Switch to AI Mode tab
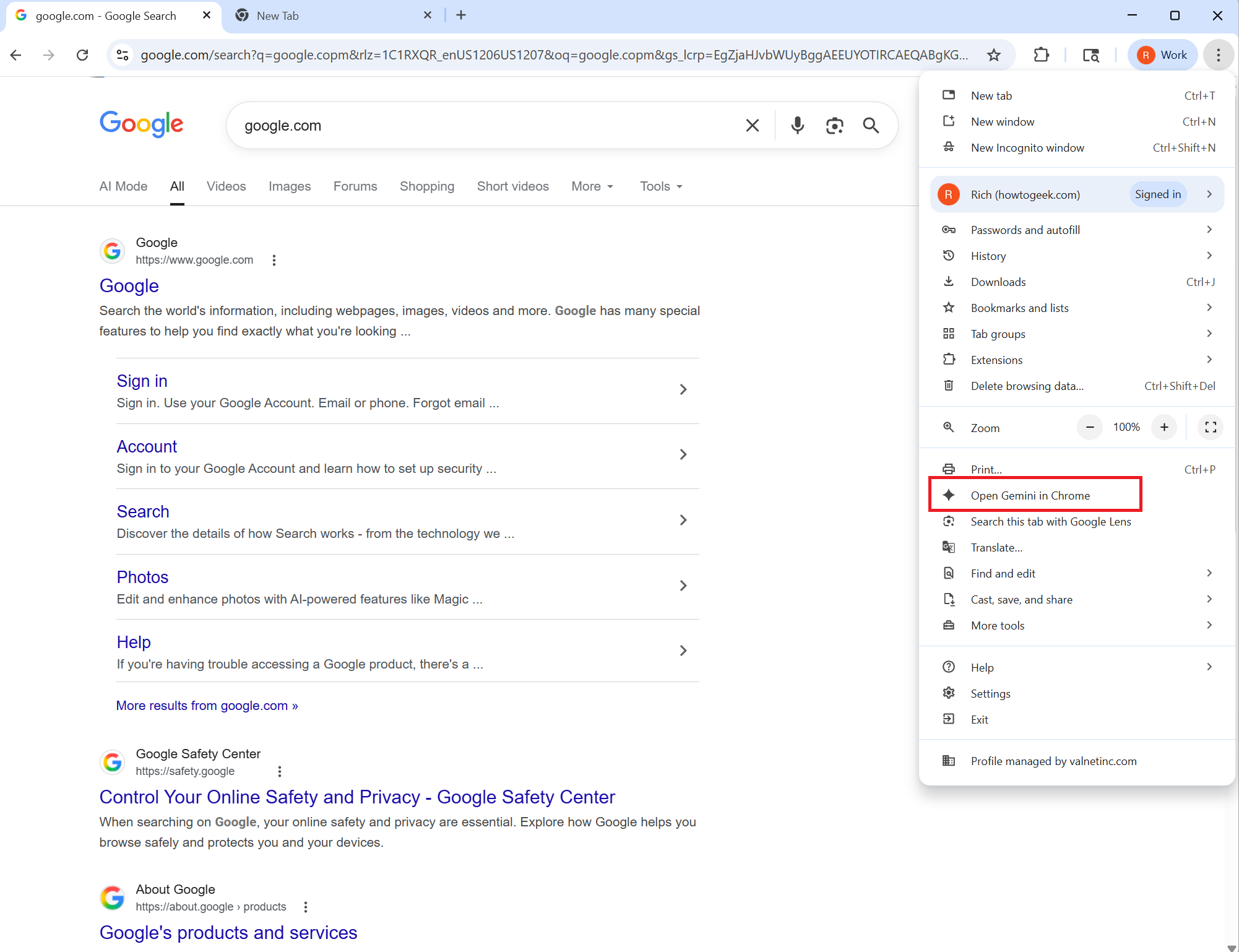This screenshot has width=1239, height=952. (x=123, y=186)
